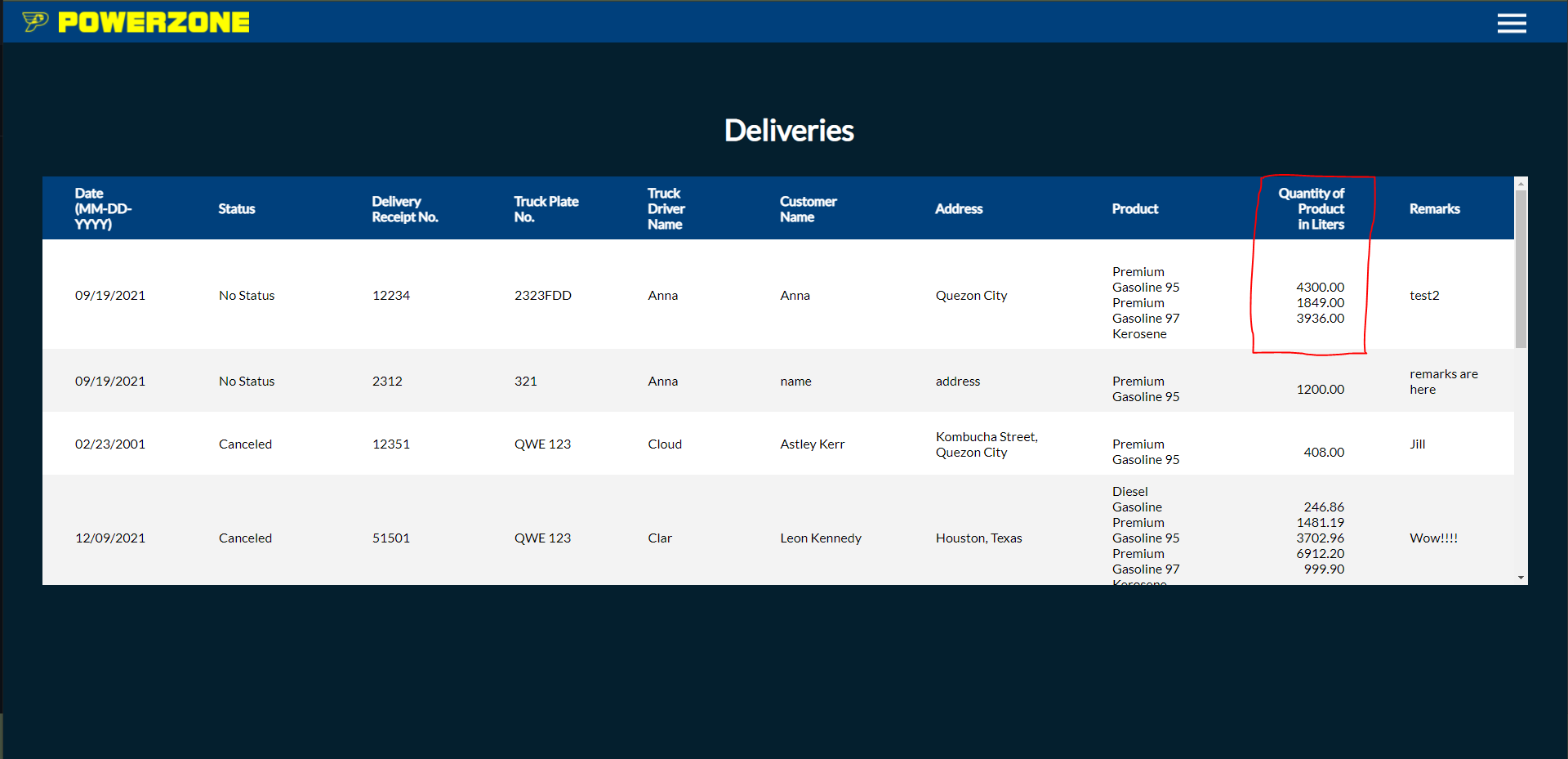Click No Status for receipt 12234
The image size is (1568, 759).
tap(247, 296)
